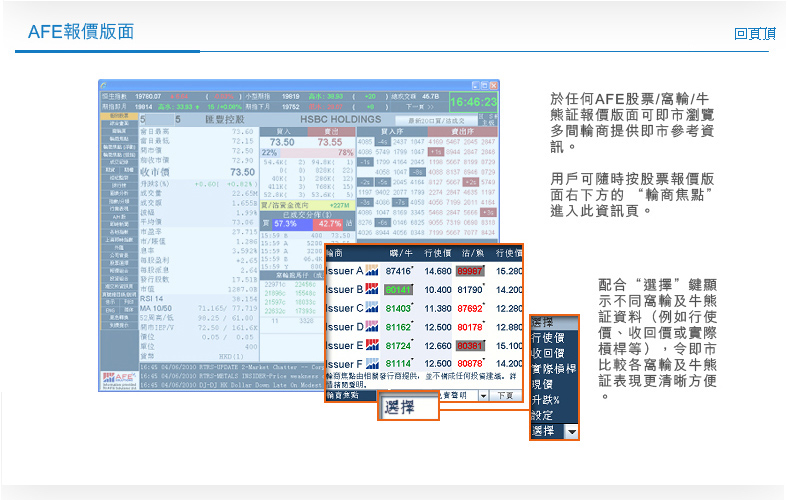Choose 現價 in the 選擇 menu
788x500 pixels.
pyautogui.click(x=542, y=384)
